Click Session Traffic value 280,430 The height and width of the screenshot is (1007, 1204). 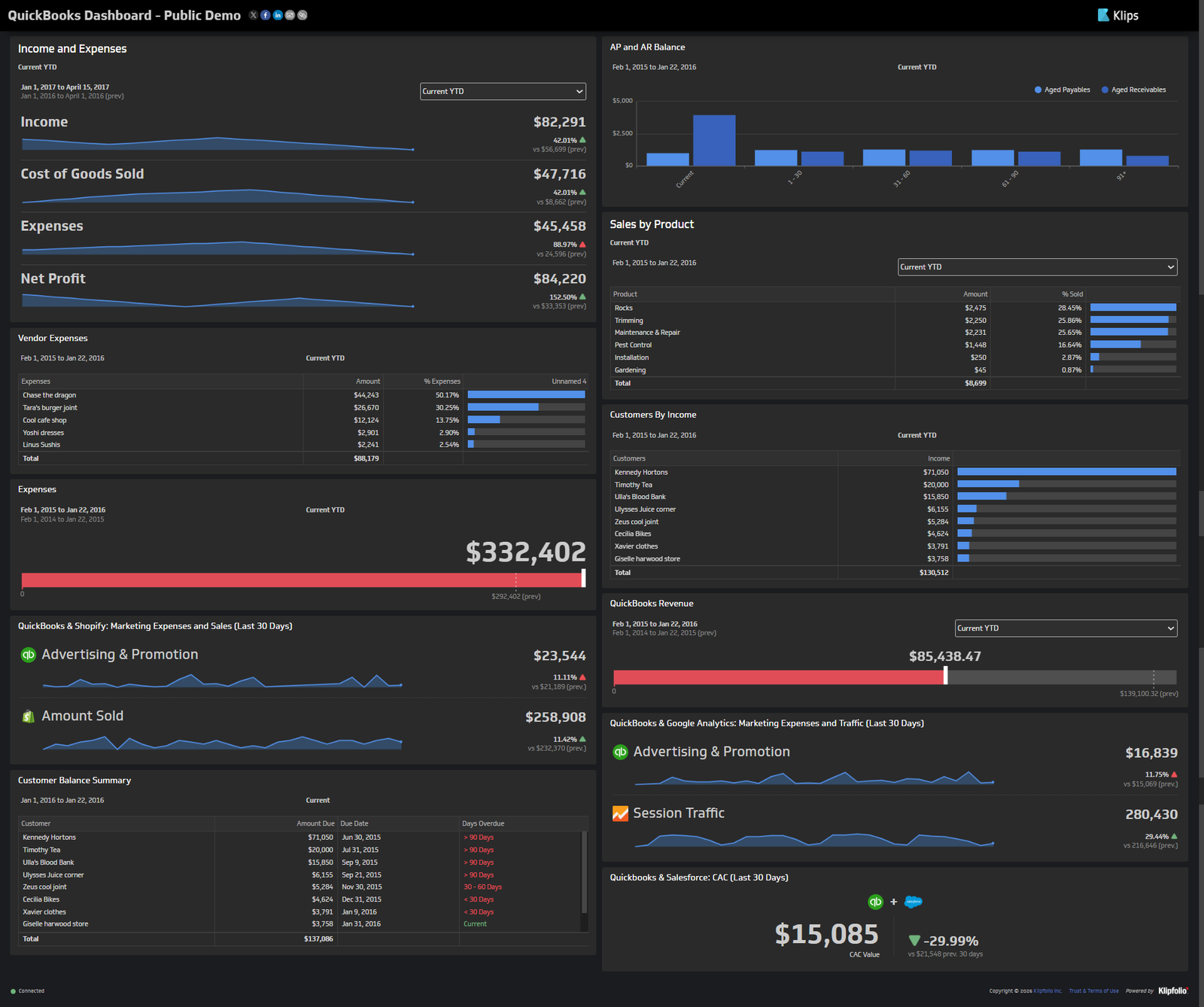pyautogui.click(x=1151, y=815)
